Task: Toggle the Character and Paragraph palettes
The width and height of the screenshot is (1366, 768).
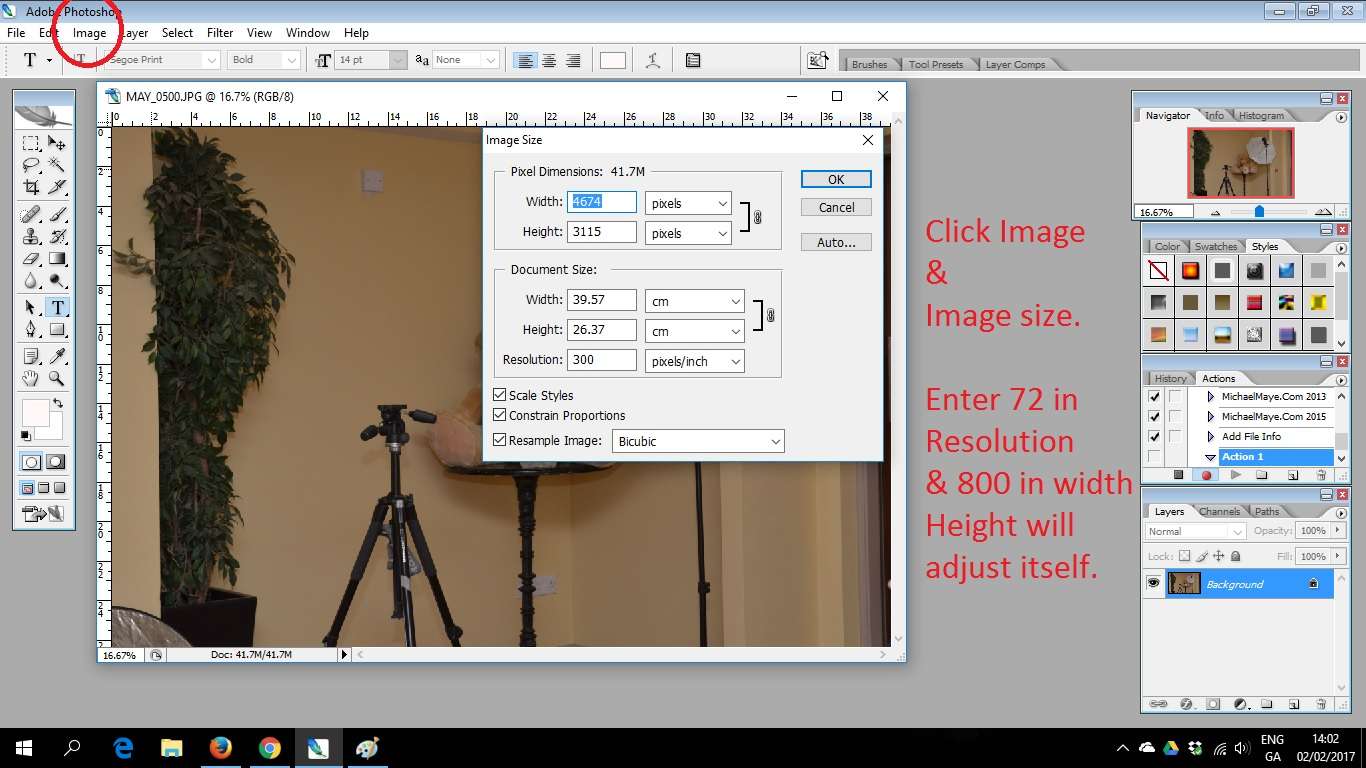Action: (x=693, y=60)
